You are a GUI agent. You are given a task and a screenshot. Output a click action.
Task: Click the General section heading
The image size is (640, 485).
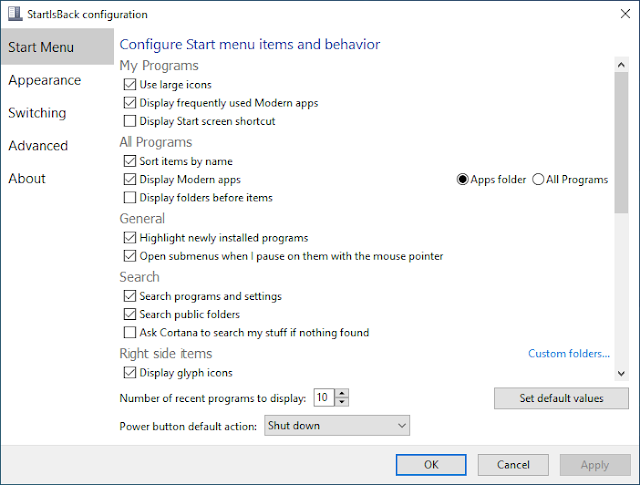point(142,218)
